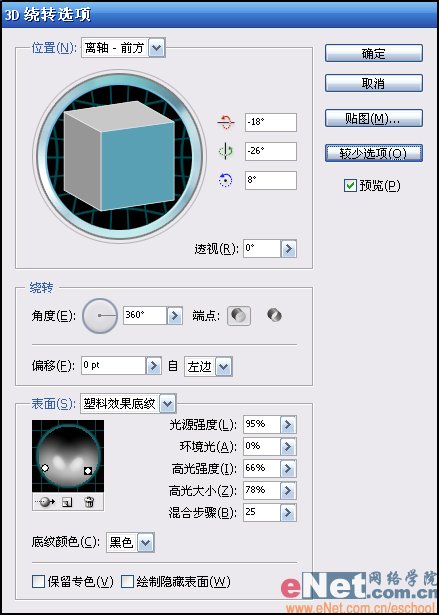Add a new light icon

[x=67, y=502]
